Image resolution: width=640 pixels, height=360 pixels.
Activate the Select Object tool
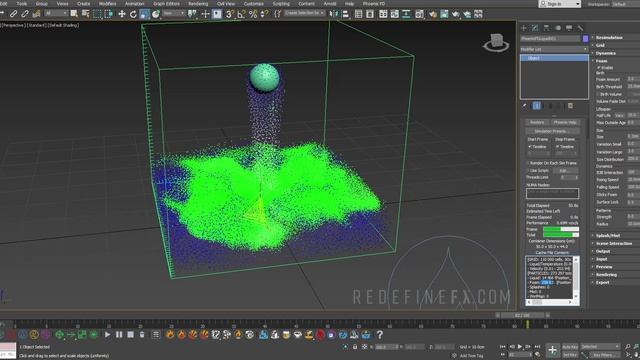(74, 14)
